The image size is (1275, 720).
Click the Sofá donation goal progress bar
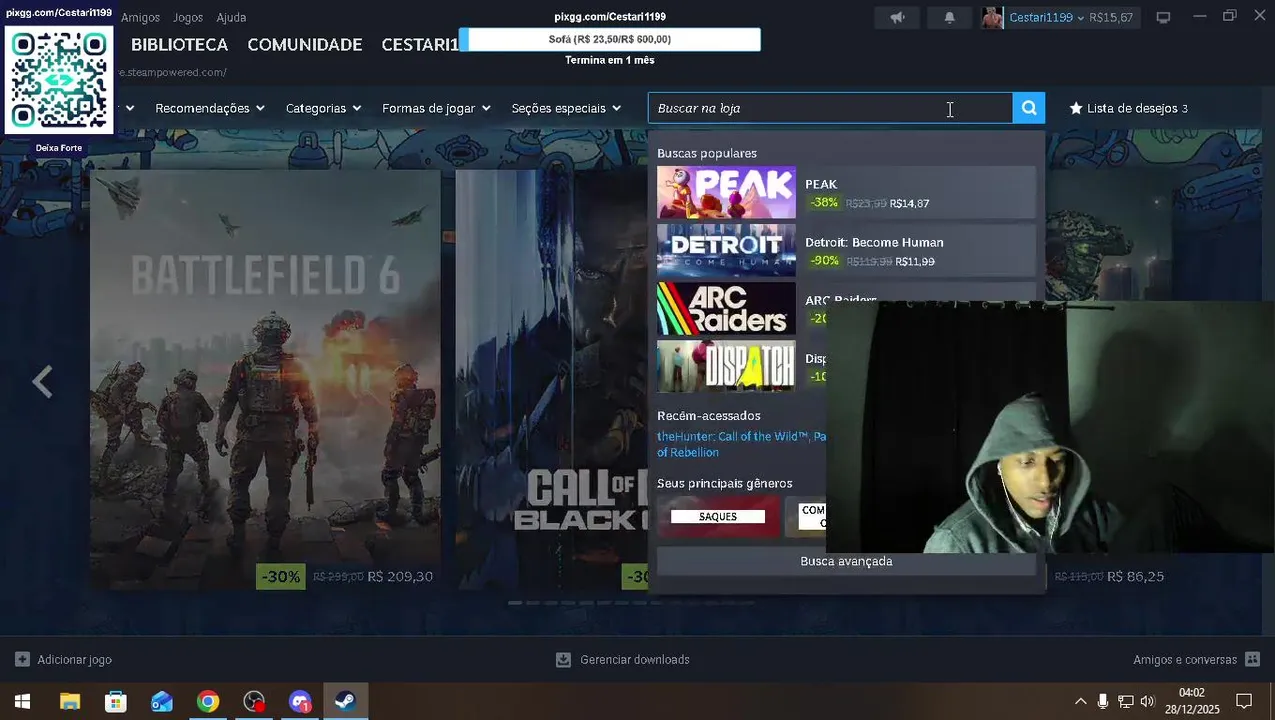pos(609,39)
